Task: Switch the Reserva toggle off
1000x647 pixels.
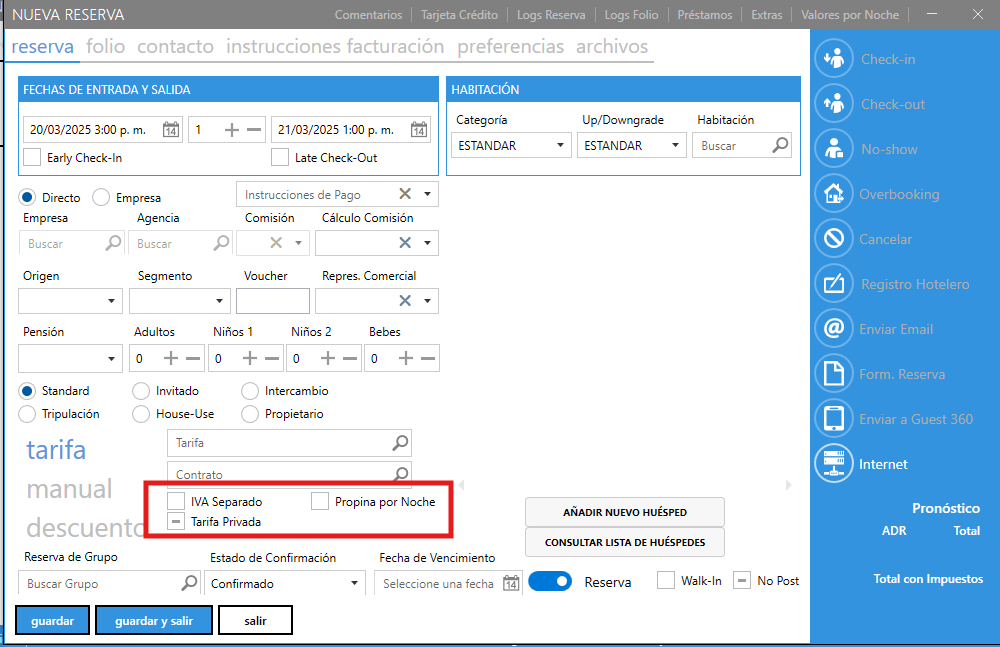Action: [549, 582]
